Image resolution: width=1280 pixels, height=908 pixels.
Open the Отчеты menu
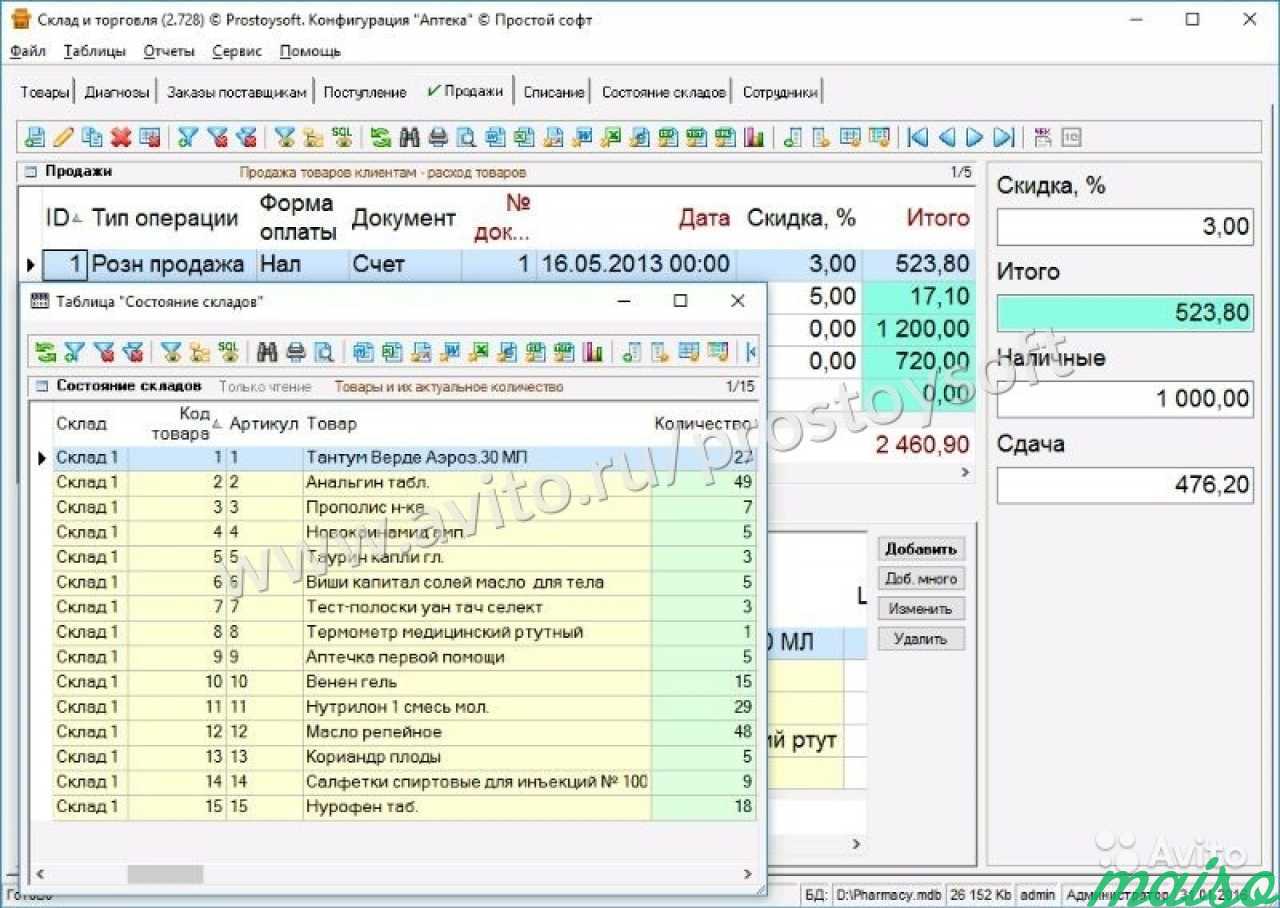click(168, 51)
